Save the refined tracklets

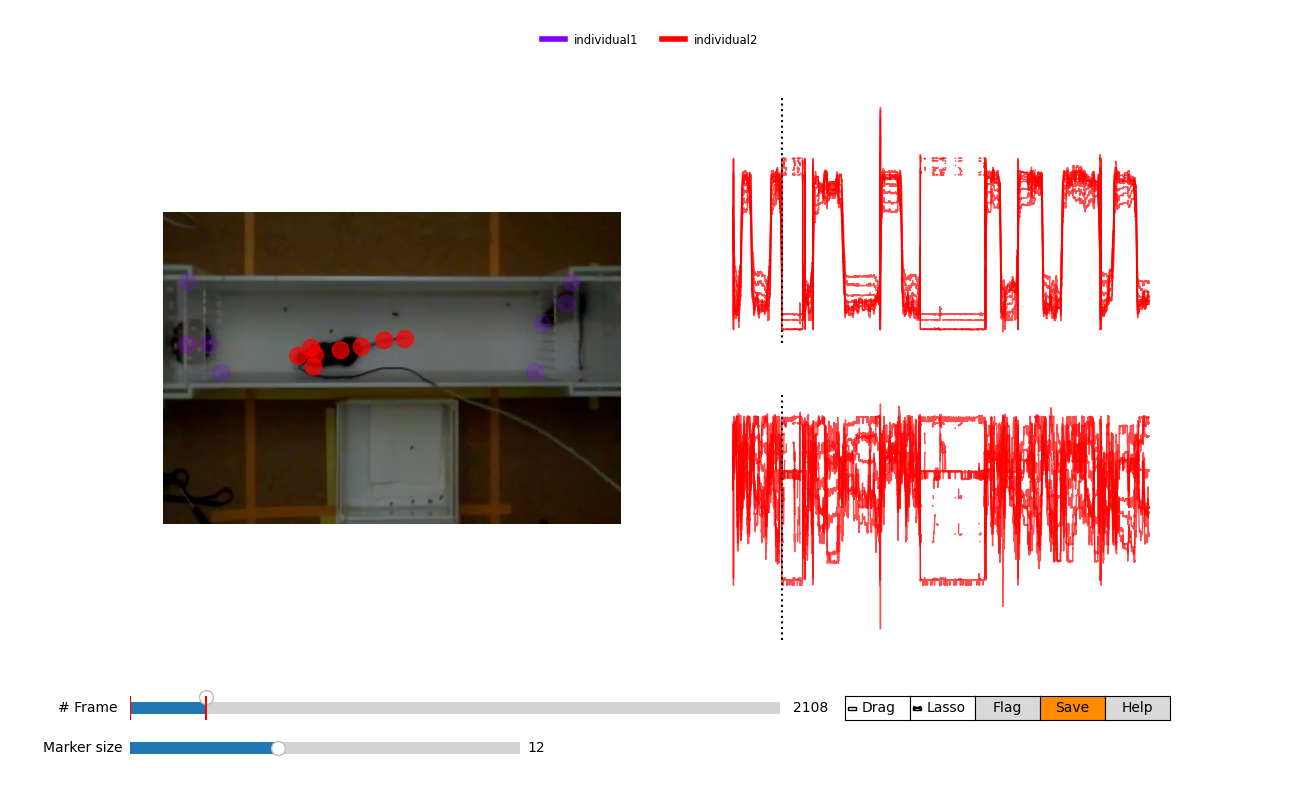tap(1072, 707)
